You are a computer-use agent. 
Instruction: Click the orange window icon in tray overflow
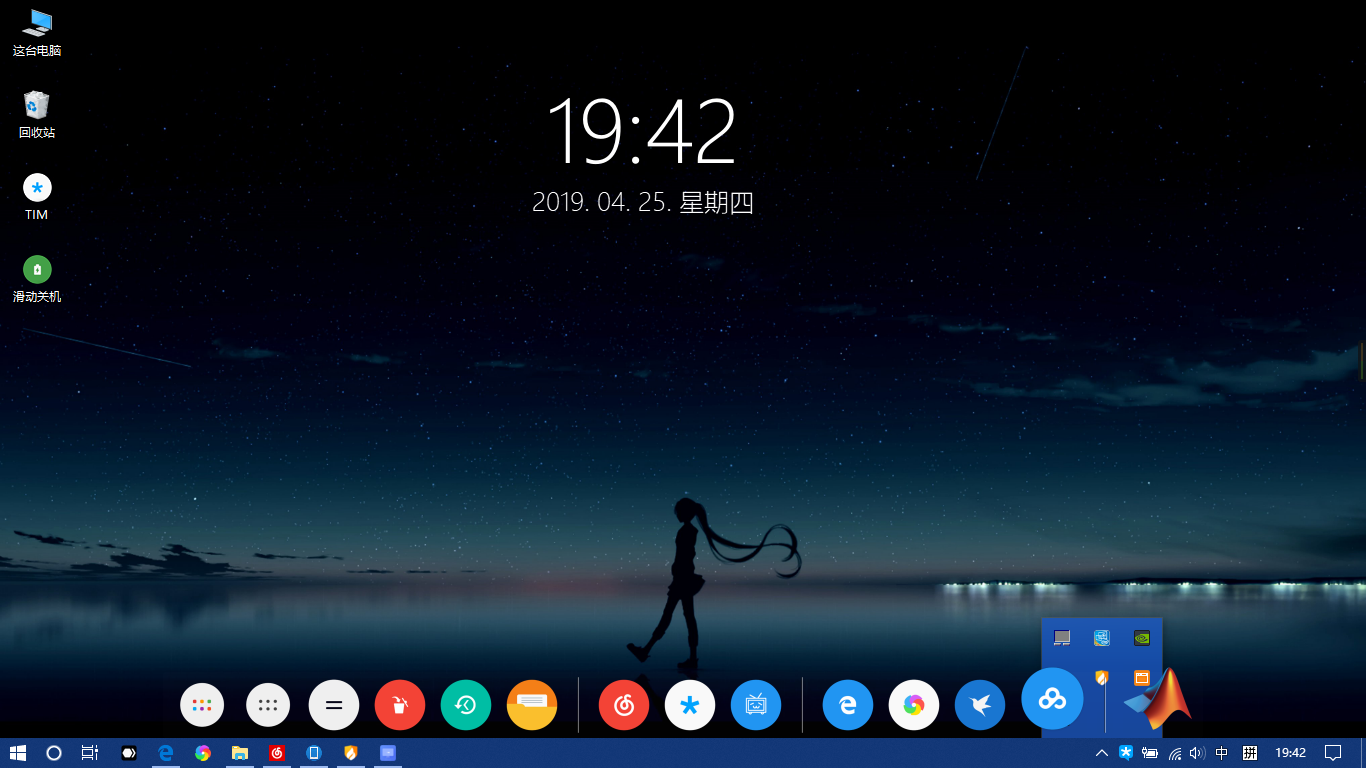click(x=1141, y=677)
